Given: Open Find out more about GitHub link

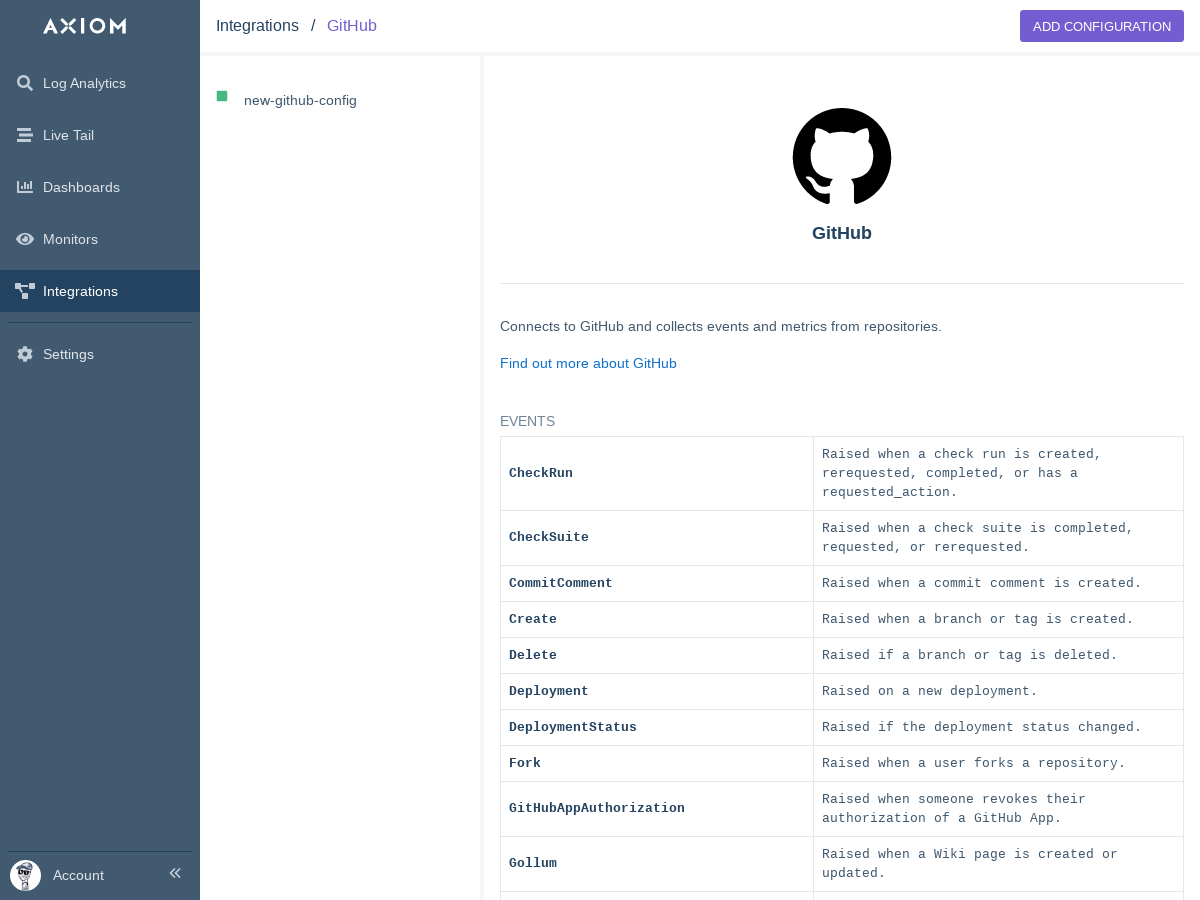Looking at the screenshot, I should coord(588,363).
